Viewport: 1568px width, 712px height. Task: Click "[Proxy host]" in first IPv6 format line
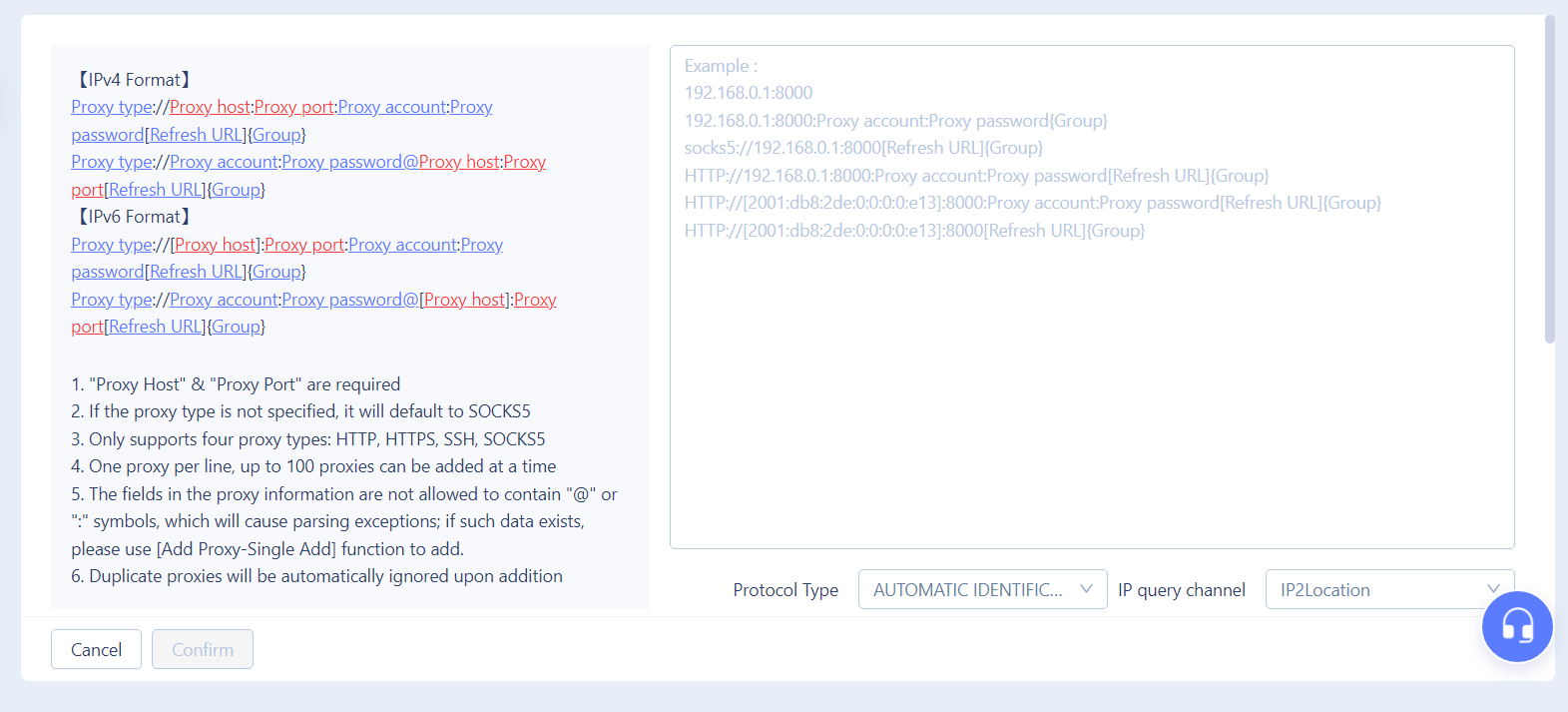[x=216, y=246]
